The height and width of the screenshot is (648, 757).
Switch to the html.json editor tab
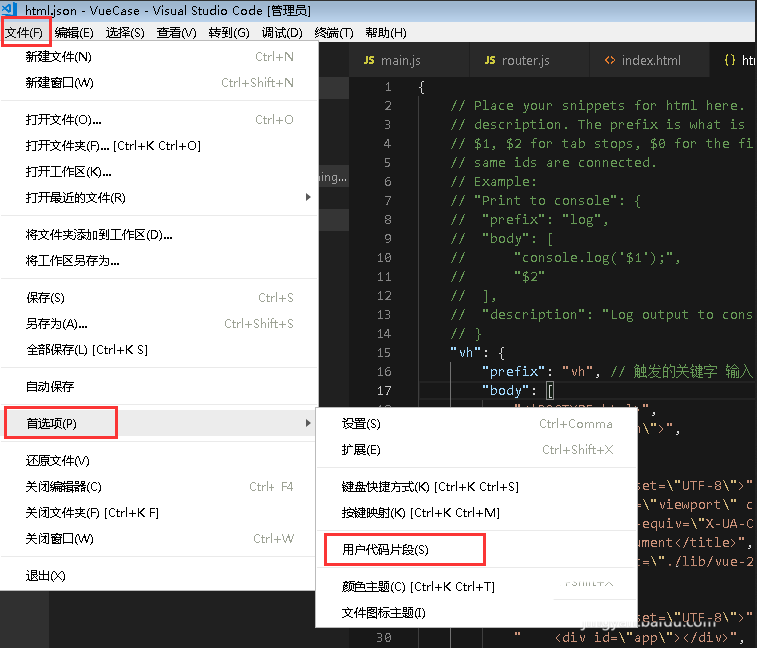(734, 60)
